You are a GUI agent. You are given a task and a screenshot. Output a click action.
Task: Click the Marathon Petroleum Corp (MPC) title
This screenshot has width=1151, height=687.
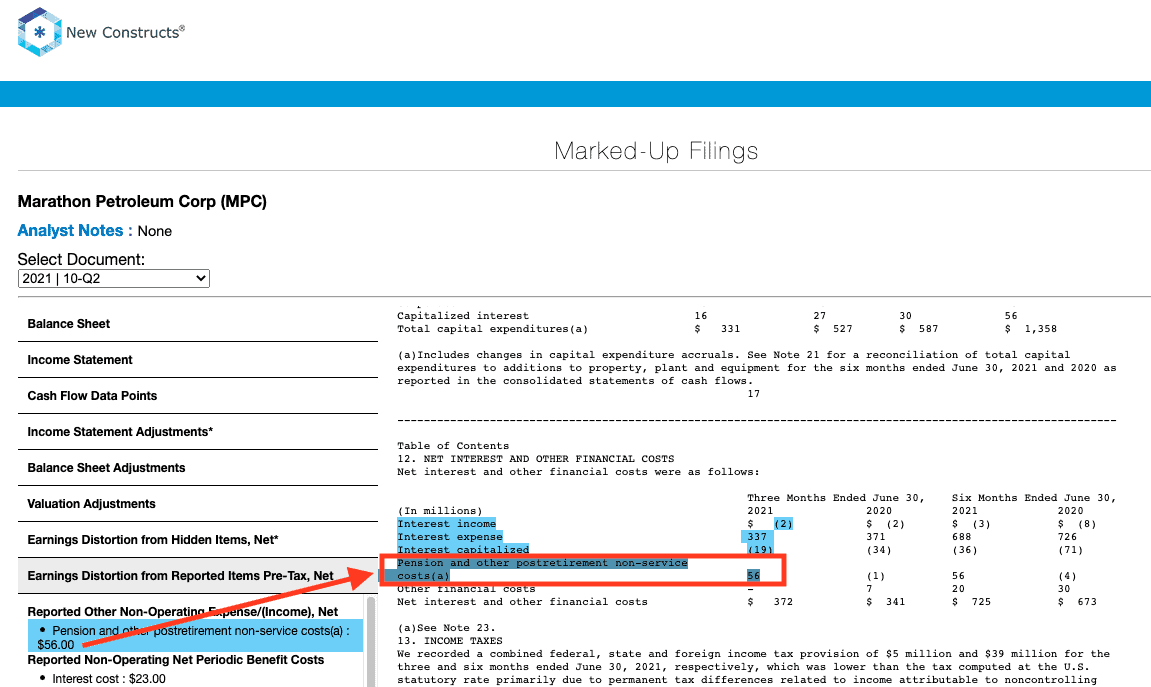(142, 202)
